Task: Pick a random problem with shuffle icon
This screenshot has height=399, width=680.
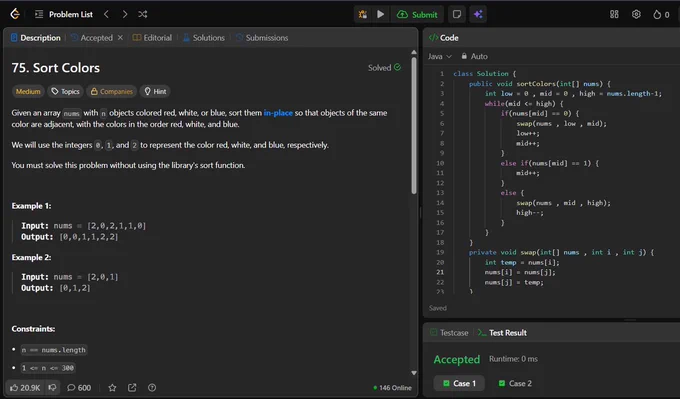Action: (x=143, y=14)
